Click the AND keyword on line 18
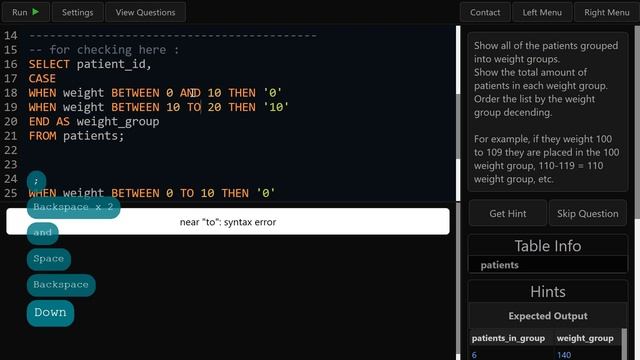This screenshot has height=360, width=640. pos(190,93)
